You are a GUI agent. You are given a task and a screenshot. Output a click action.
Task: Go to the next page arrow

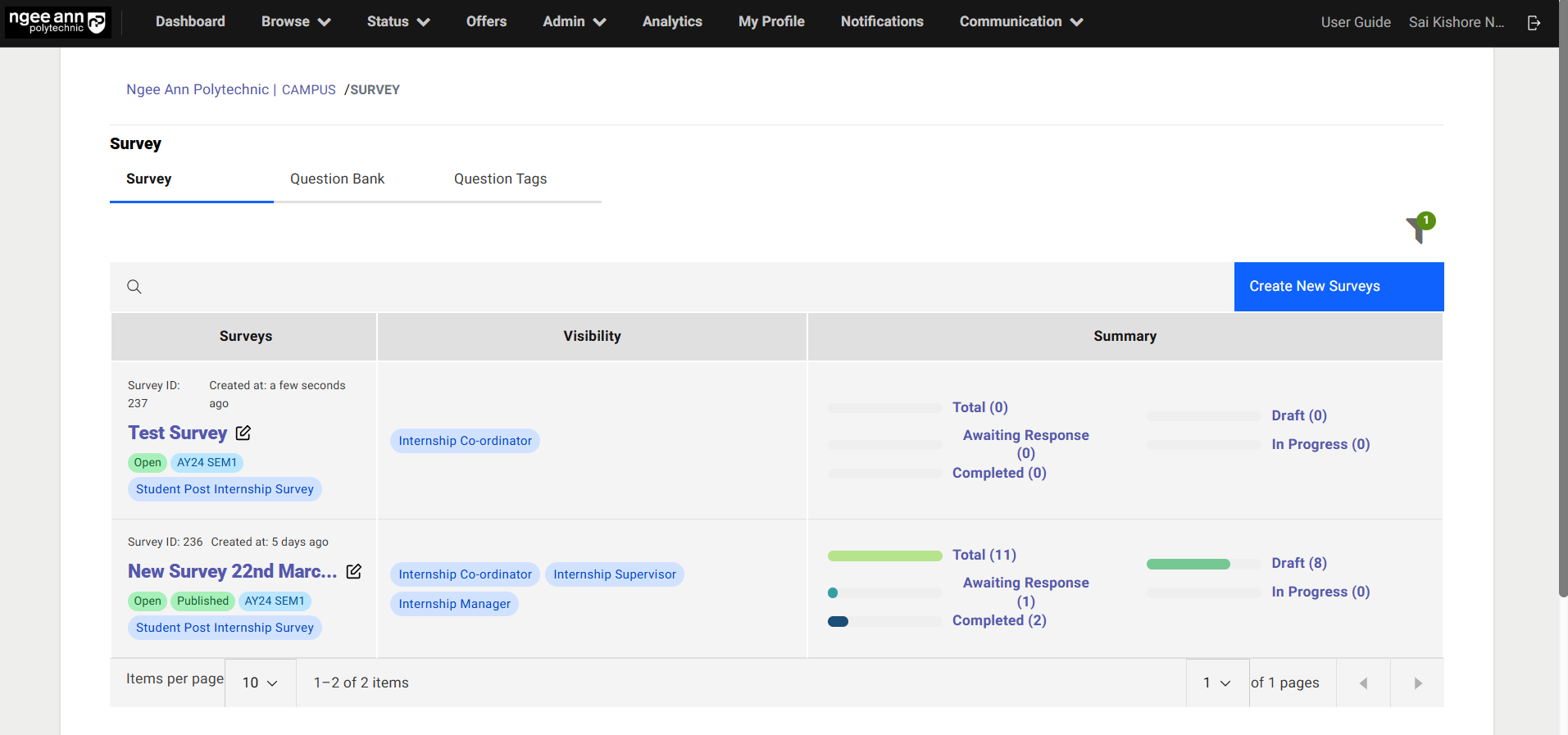click(x=1417, y=683)
